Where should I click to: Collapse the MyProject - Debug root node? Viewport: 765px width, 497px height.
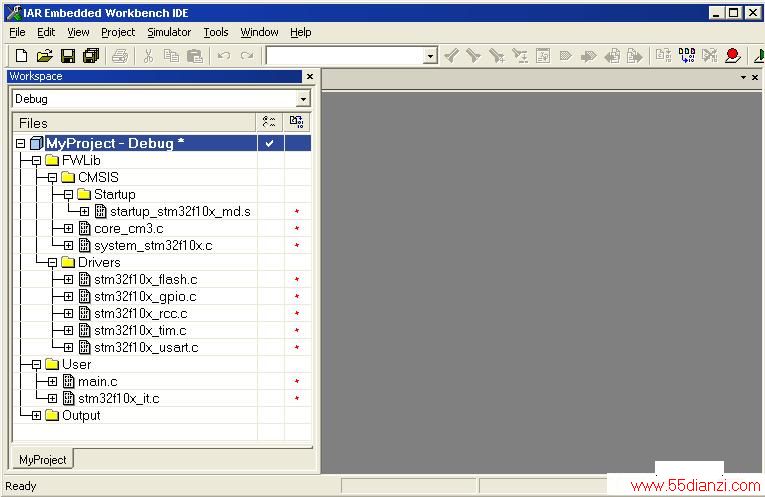coord(20,143)
